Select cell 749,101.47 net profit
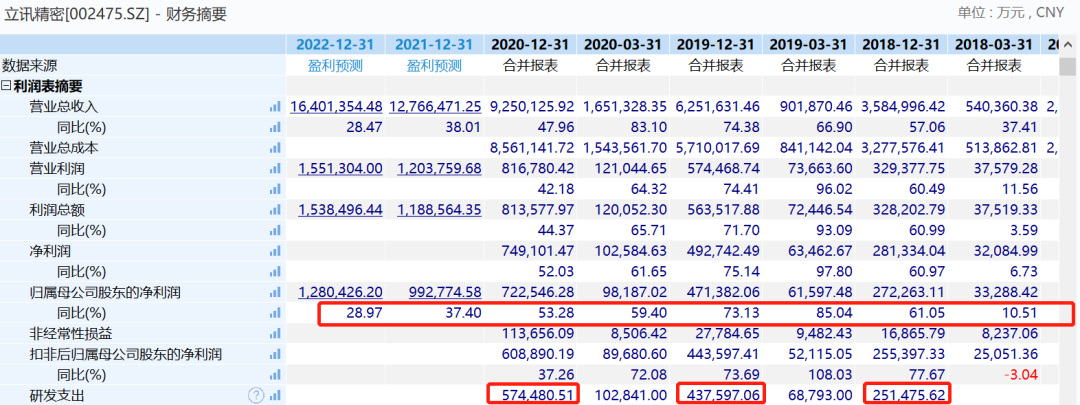Viewport: 1080px width, 405px height. pos(540,251)
